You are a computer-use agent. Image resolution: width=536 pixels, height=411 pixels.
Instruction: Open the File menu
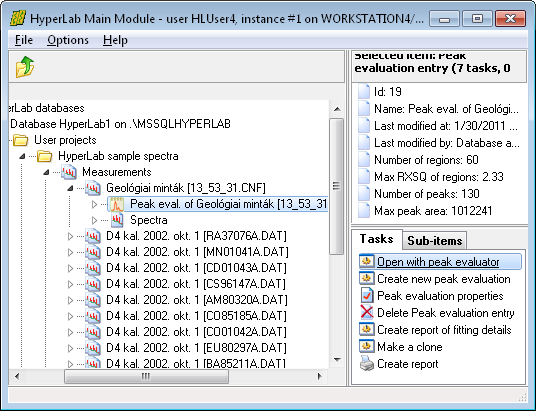pyautogui.click(x=24, y=40)
